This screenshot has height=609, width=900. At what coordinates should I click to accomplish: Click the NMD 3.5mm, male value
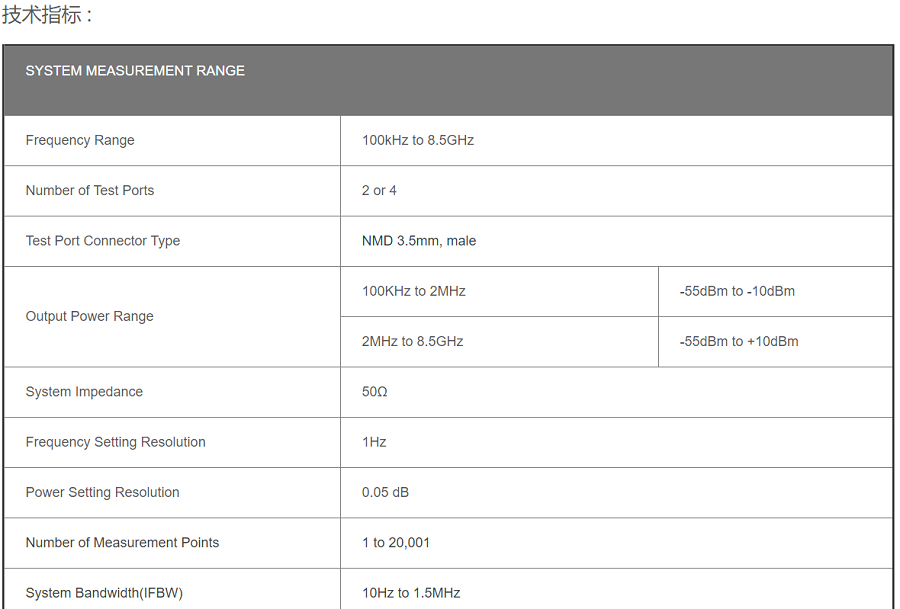[x=419, y=241]
